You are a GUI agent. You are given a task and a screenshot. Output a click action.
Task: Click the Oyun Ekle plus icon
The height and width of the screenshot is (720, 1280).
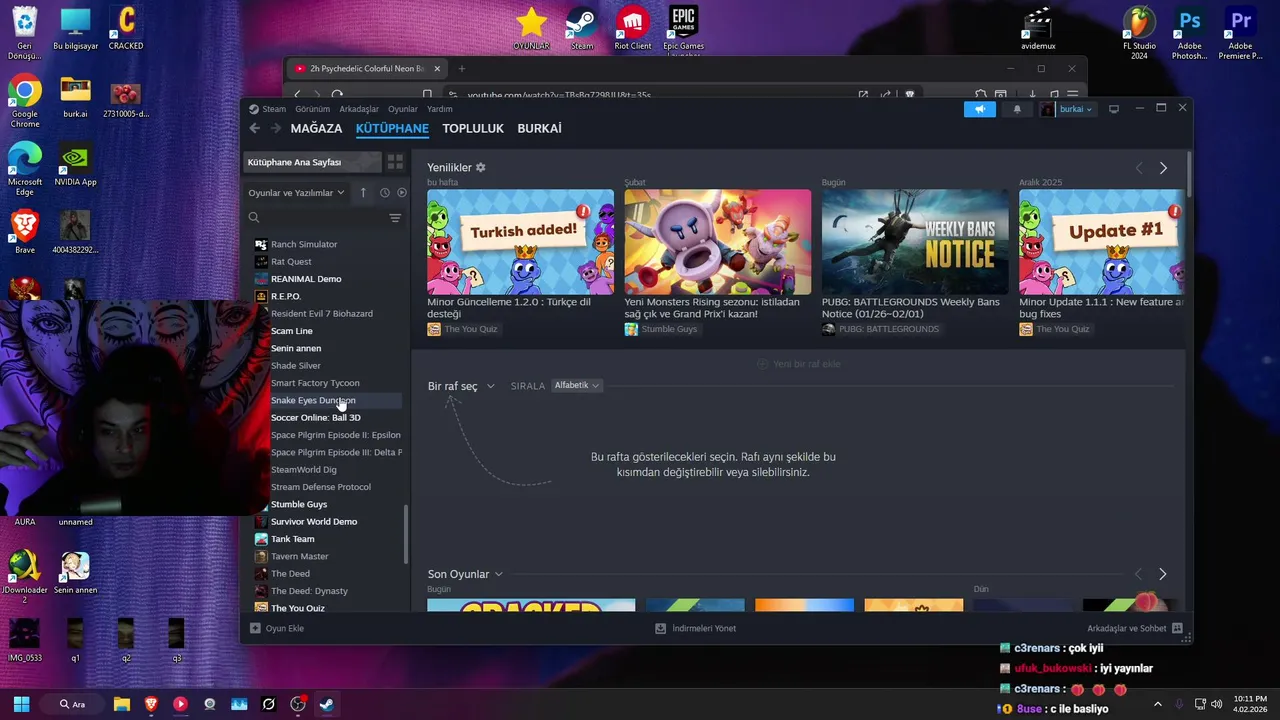click(255, 628)
